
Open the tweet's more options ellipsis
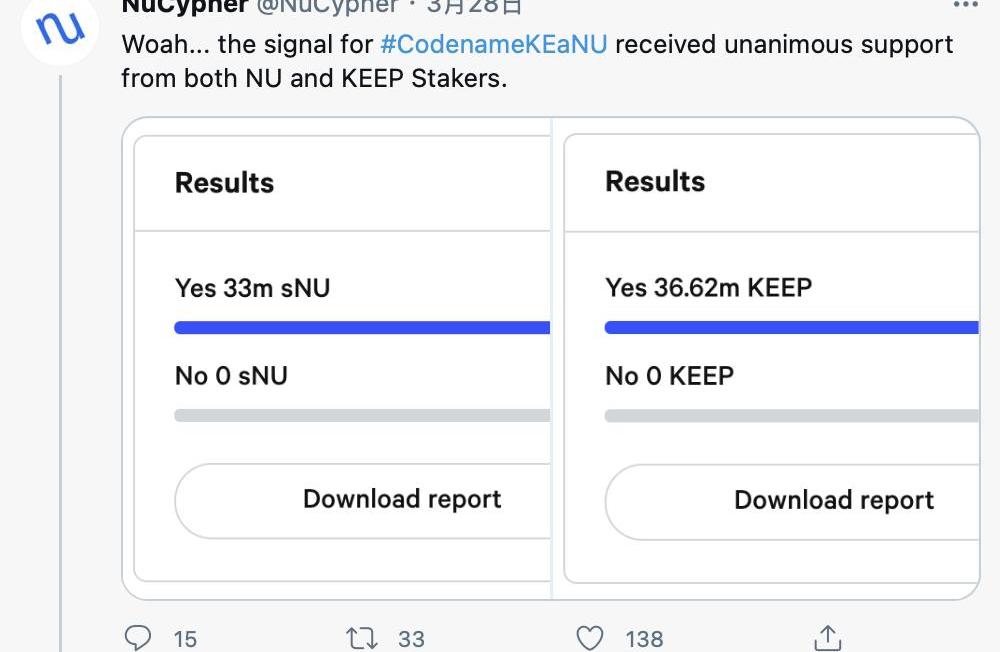click(965, 5)
